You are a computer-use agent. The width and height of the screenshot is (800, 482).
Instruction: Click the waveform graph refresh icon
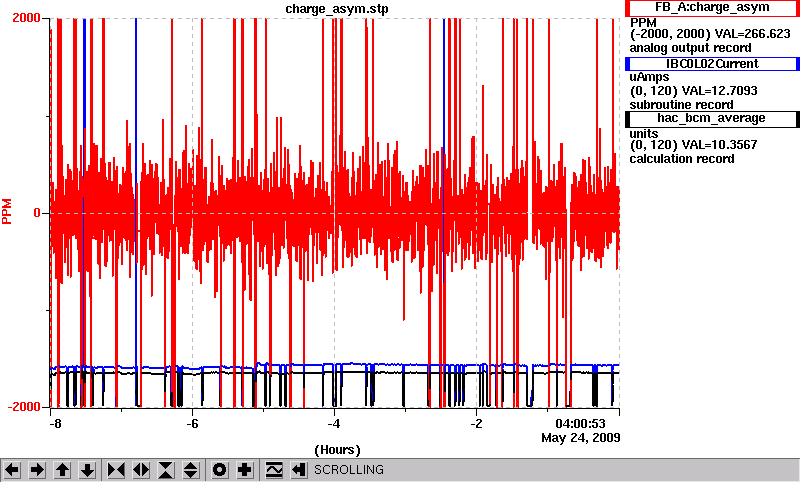pyautogui.click(x=274, y=470)
